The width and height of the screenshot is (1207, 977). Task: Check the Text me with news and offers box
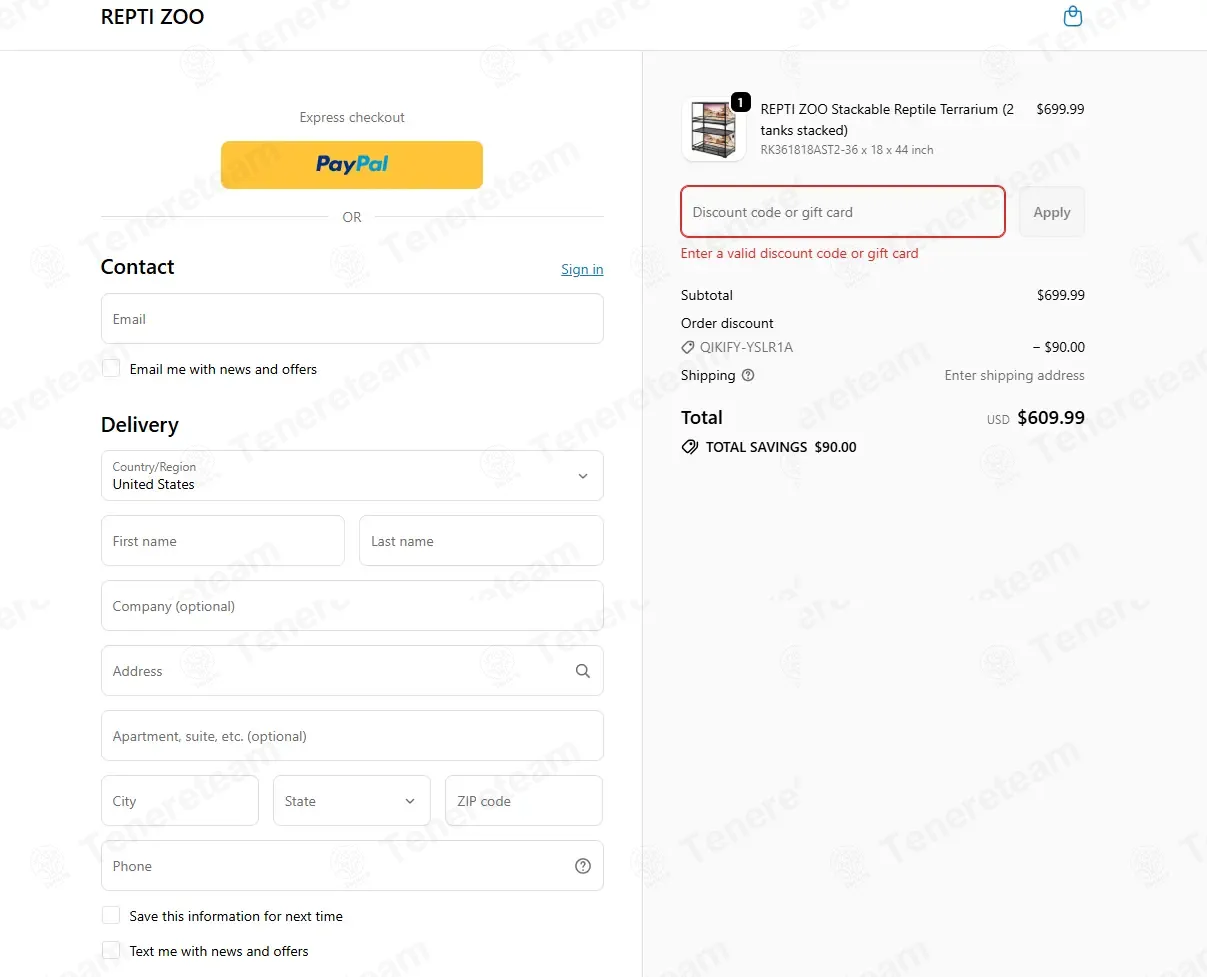pos(111,950)
